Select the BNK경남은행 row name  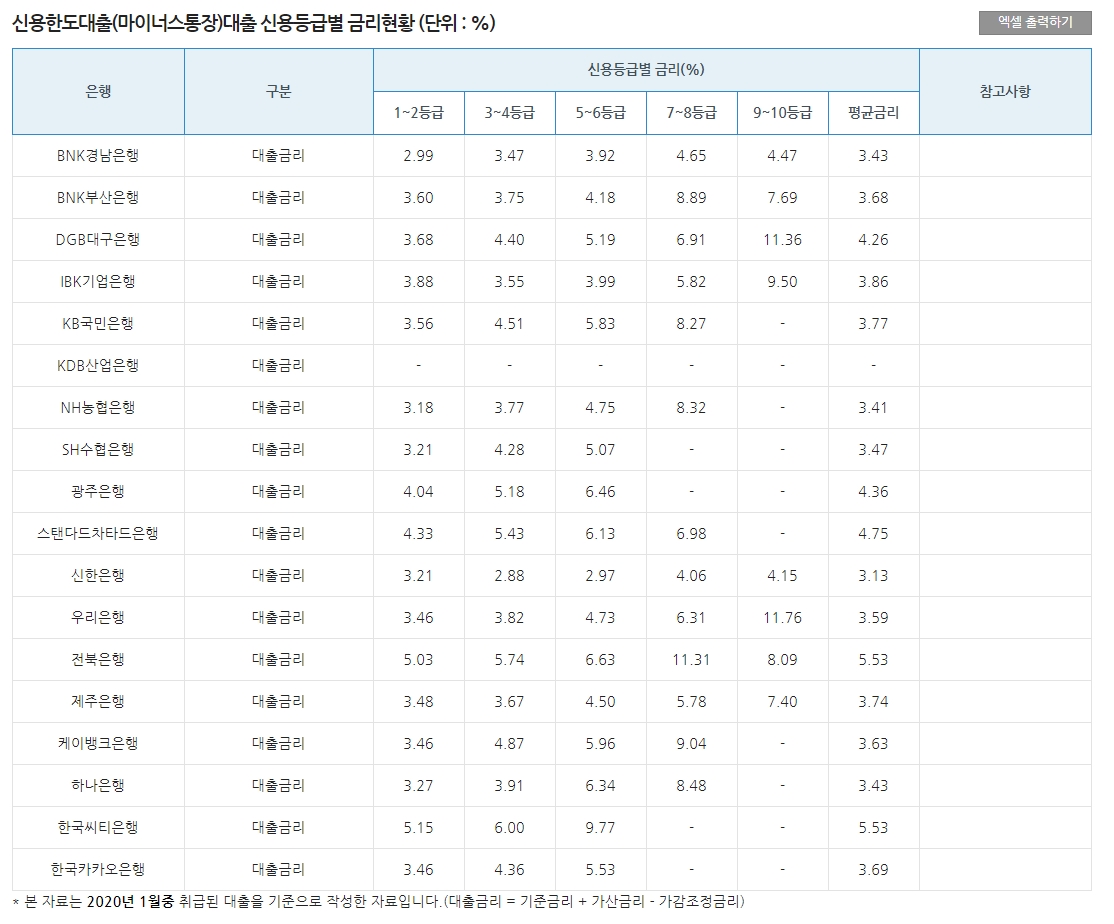[x=98, y=156]
